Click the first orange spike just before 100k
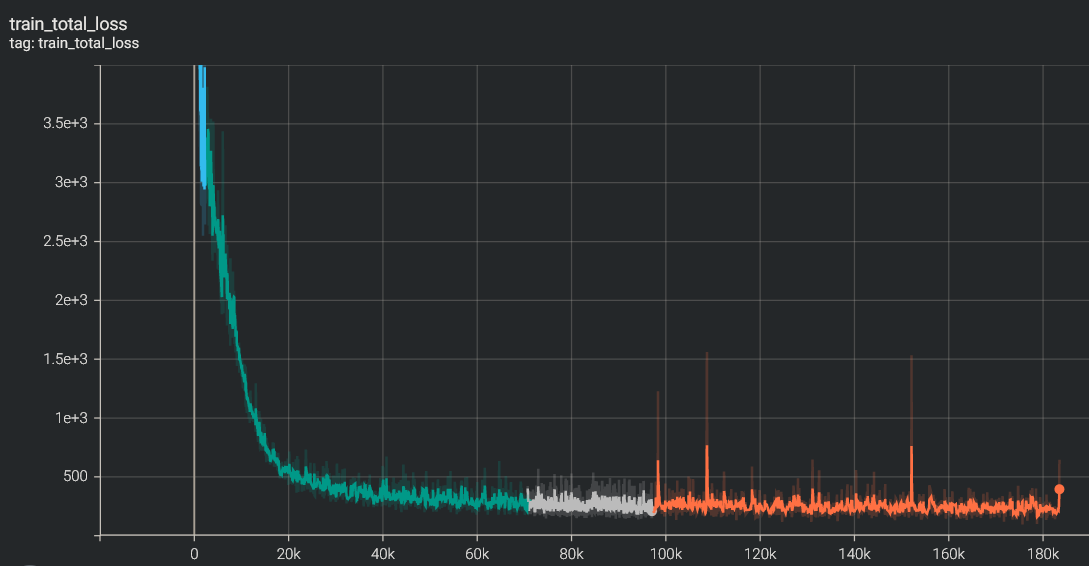This screenshot has width=1089, height=566. (658, 462)
